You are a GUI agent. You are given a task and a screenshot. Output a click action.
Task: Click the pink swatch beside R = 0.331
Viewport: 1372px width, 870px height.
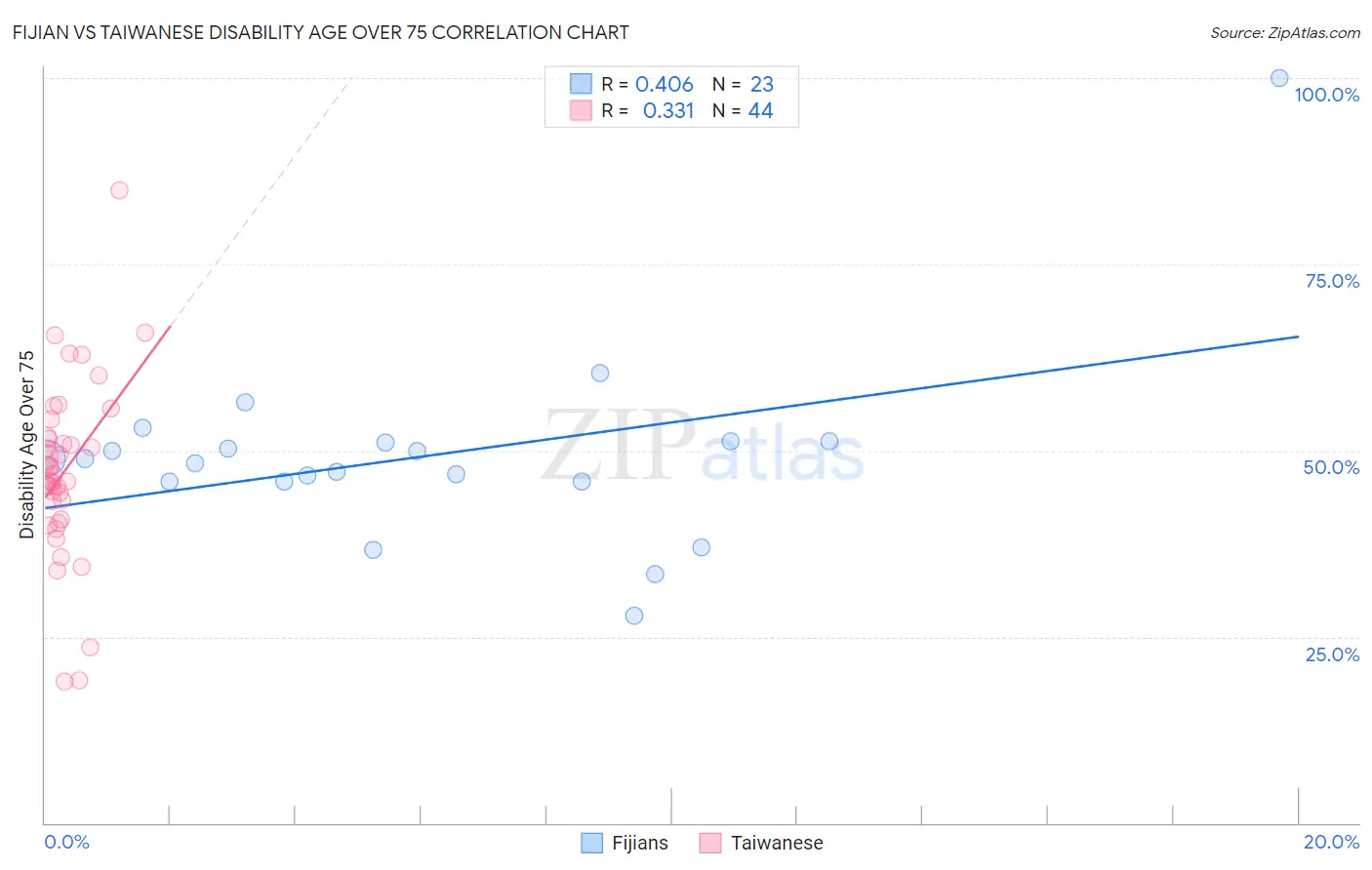(x=582, y=110)
